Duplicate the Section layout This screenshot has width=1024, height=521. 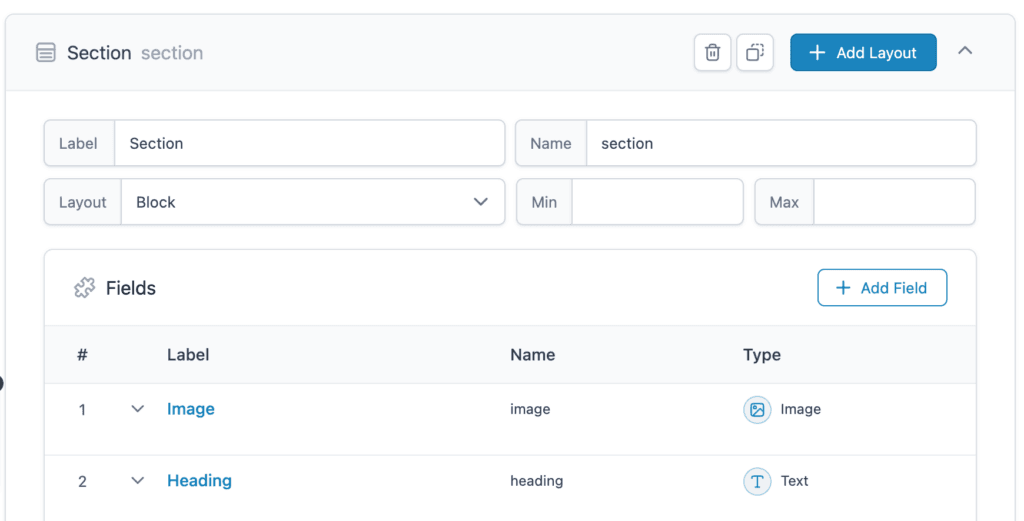755,52
